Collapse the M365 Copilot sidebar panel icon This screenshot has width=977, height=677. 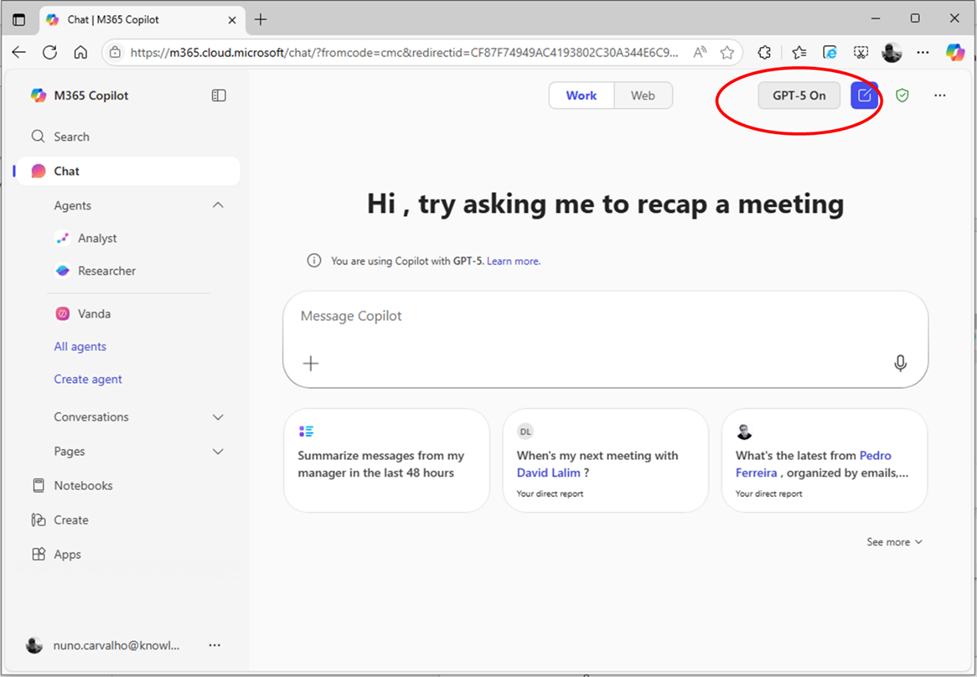[219, 95]
